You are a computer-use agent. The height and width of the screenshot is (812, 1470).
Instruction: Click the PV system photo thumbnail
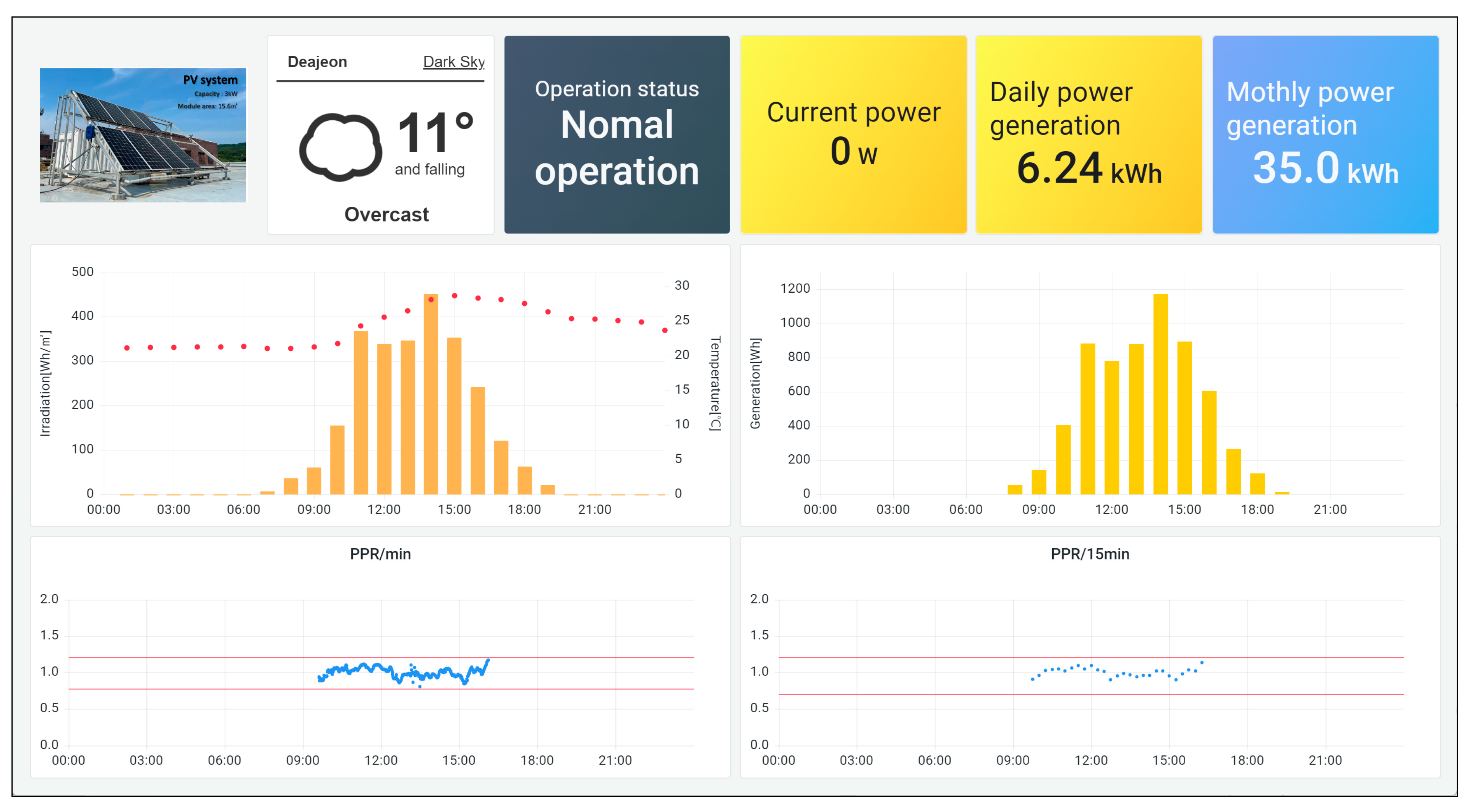(143, 135)
